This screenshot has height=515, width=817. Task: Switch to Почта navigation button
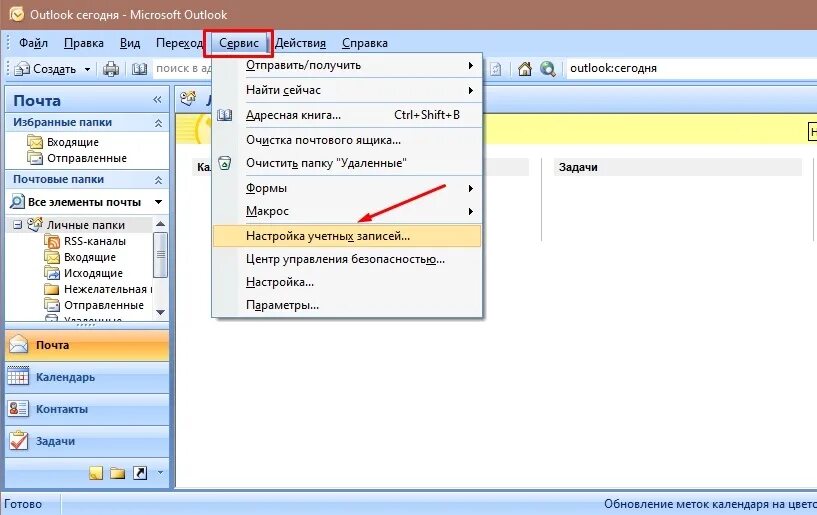tap(87, 345)
